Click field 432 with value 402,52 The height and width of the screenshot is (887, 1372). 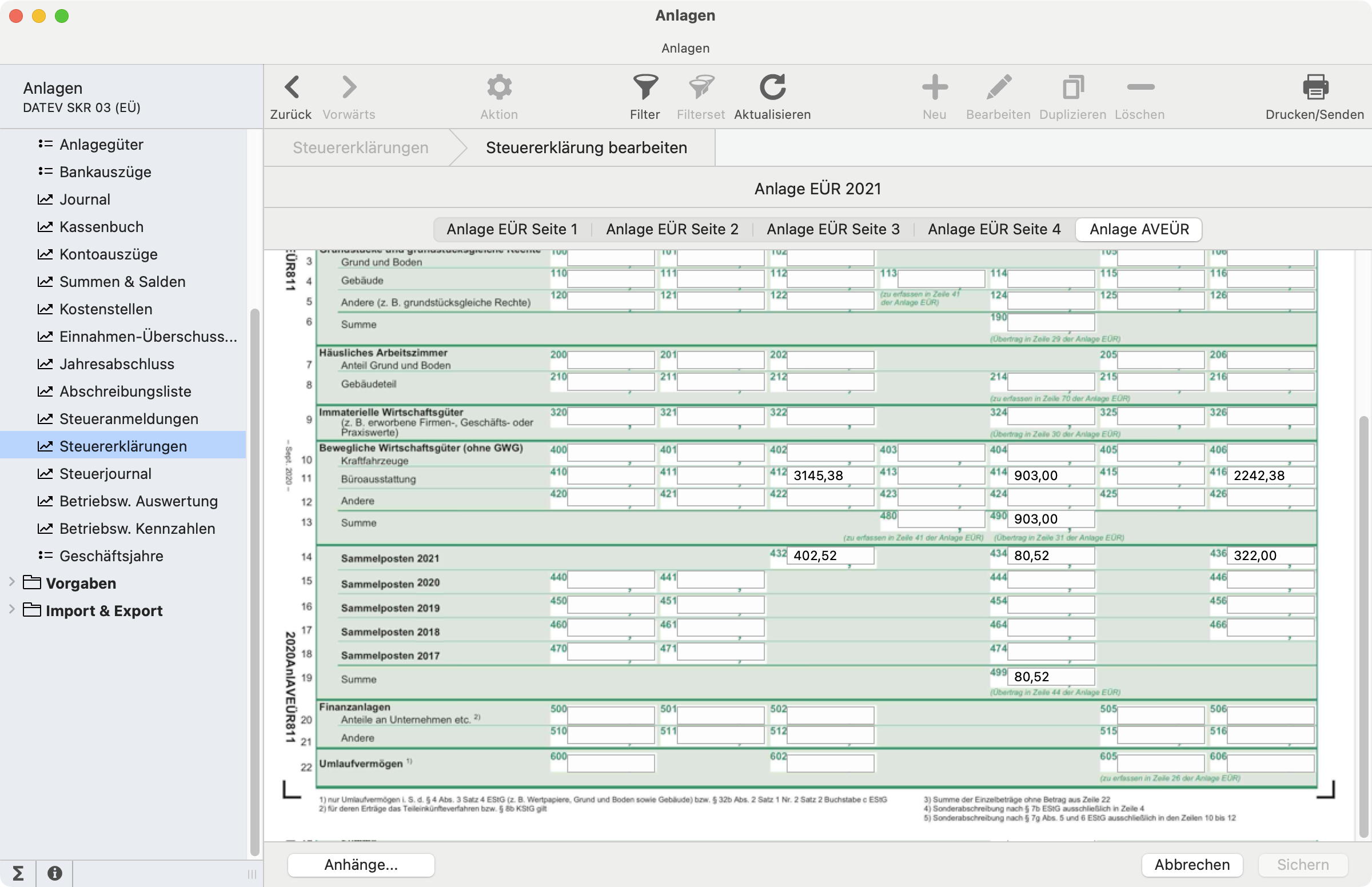click(x=831, y=556)
